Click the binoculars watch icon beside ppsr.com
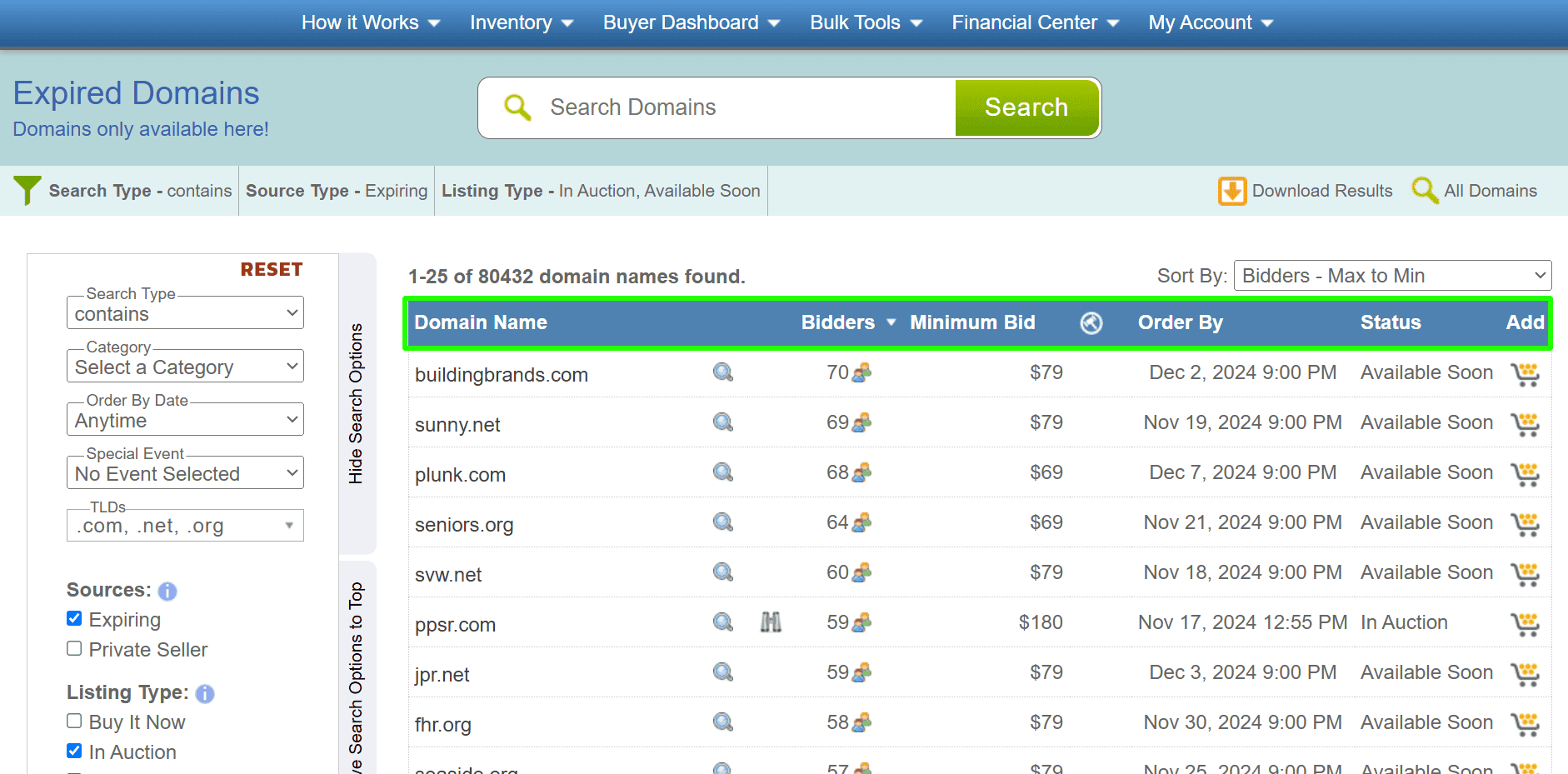1568x774 pixels. tap(771, 622)
